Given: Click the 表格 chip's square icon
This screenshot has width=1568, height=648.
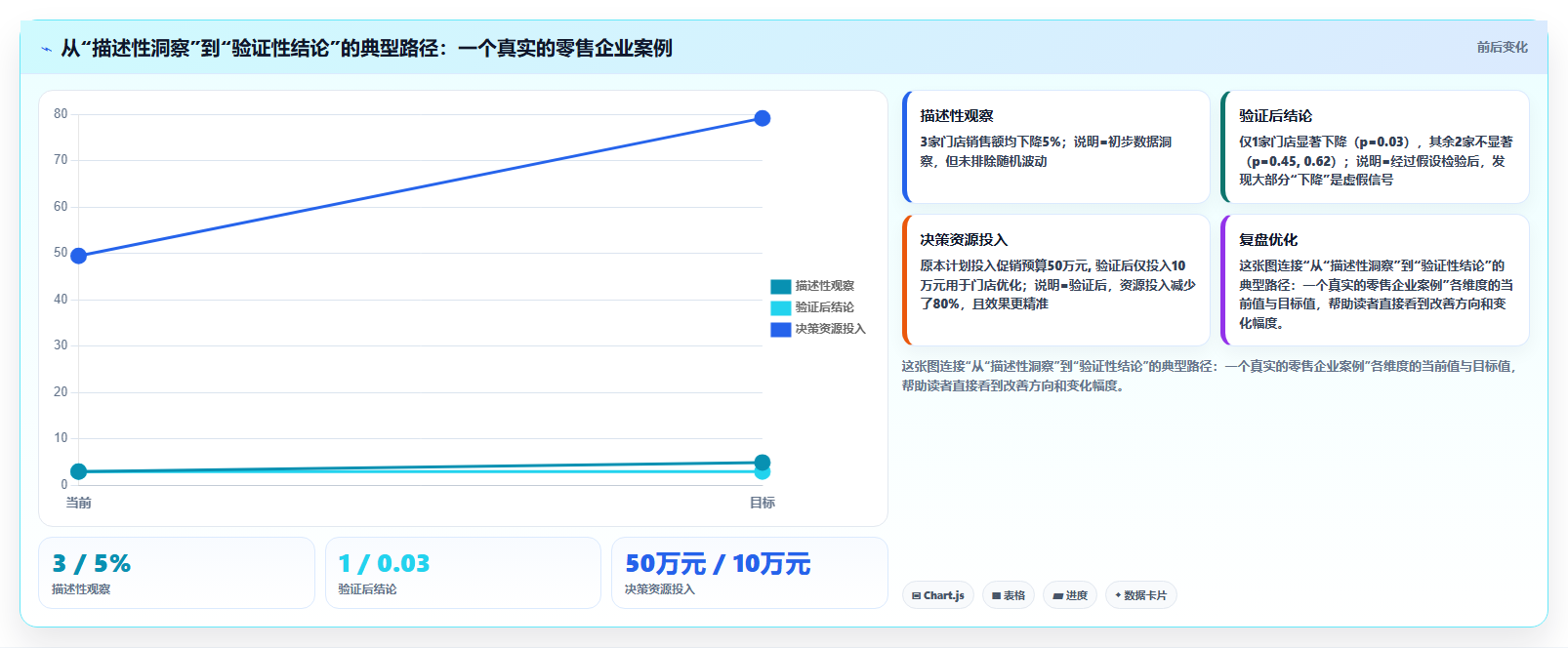Looking at the screenshot, I should point(996,595).
